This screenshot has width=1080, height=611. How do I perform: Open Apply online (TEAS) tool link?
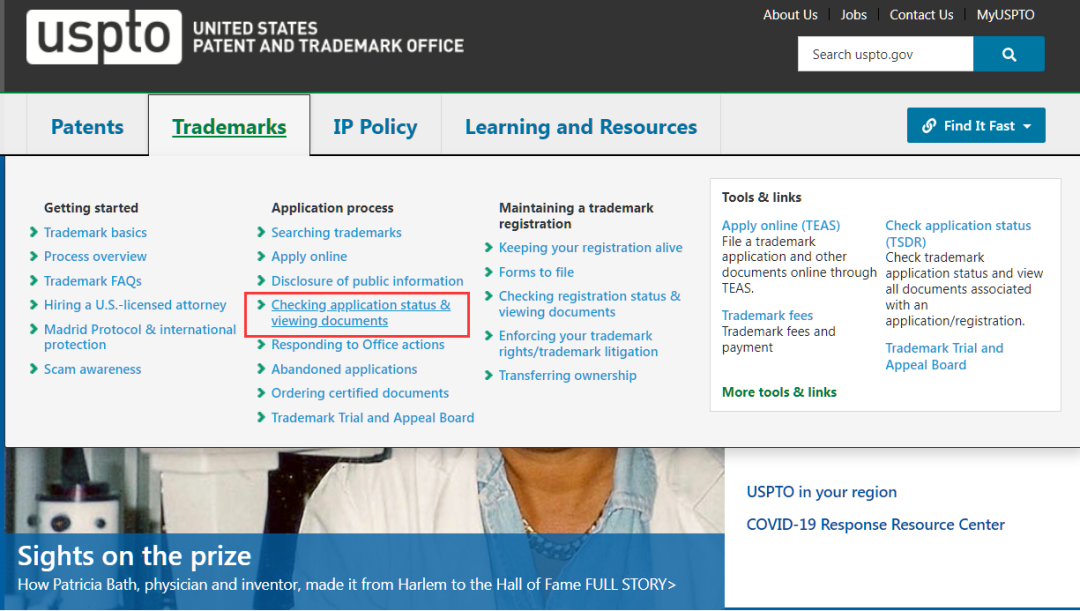780,226
